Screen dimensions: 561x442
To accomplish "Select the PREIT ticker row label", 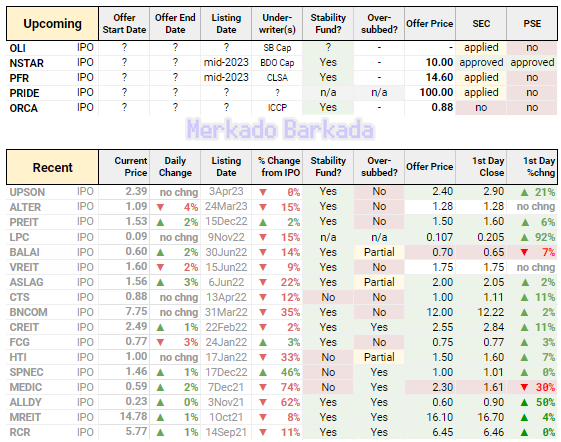I will click(24, 222).
